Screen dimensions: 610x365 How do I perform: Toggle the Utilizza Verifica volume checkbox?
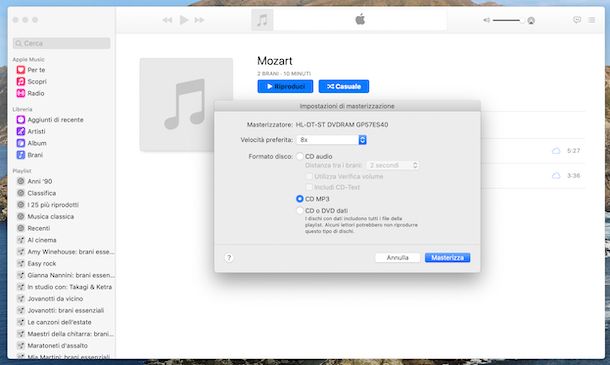point(309,177)
